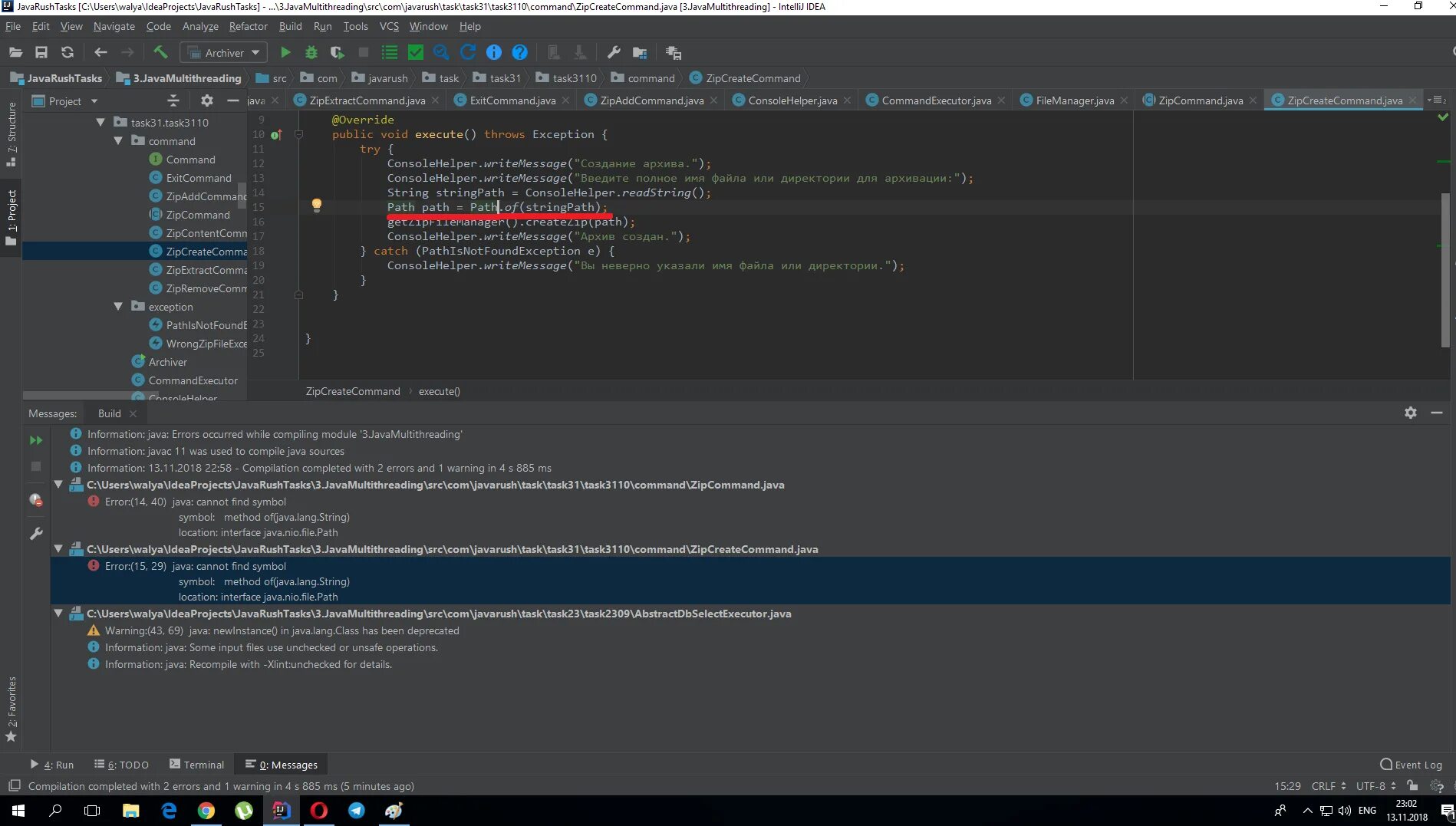The width and height of the screenshot is (1456, 826).
Task: Collapse the ZipCommand.java error group
Action: pyautogui.click(x=58, y=484)
